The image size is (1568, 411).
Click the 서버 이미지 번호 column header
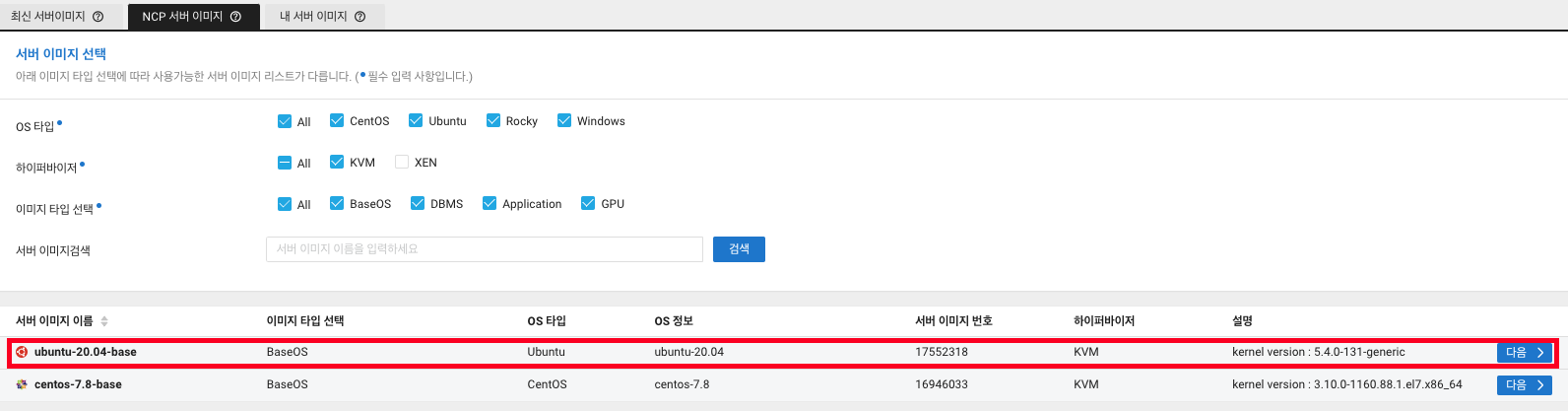pos(953,321)
